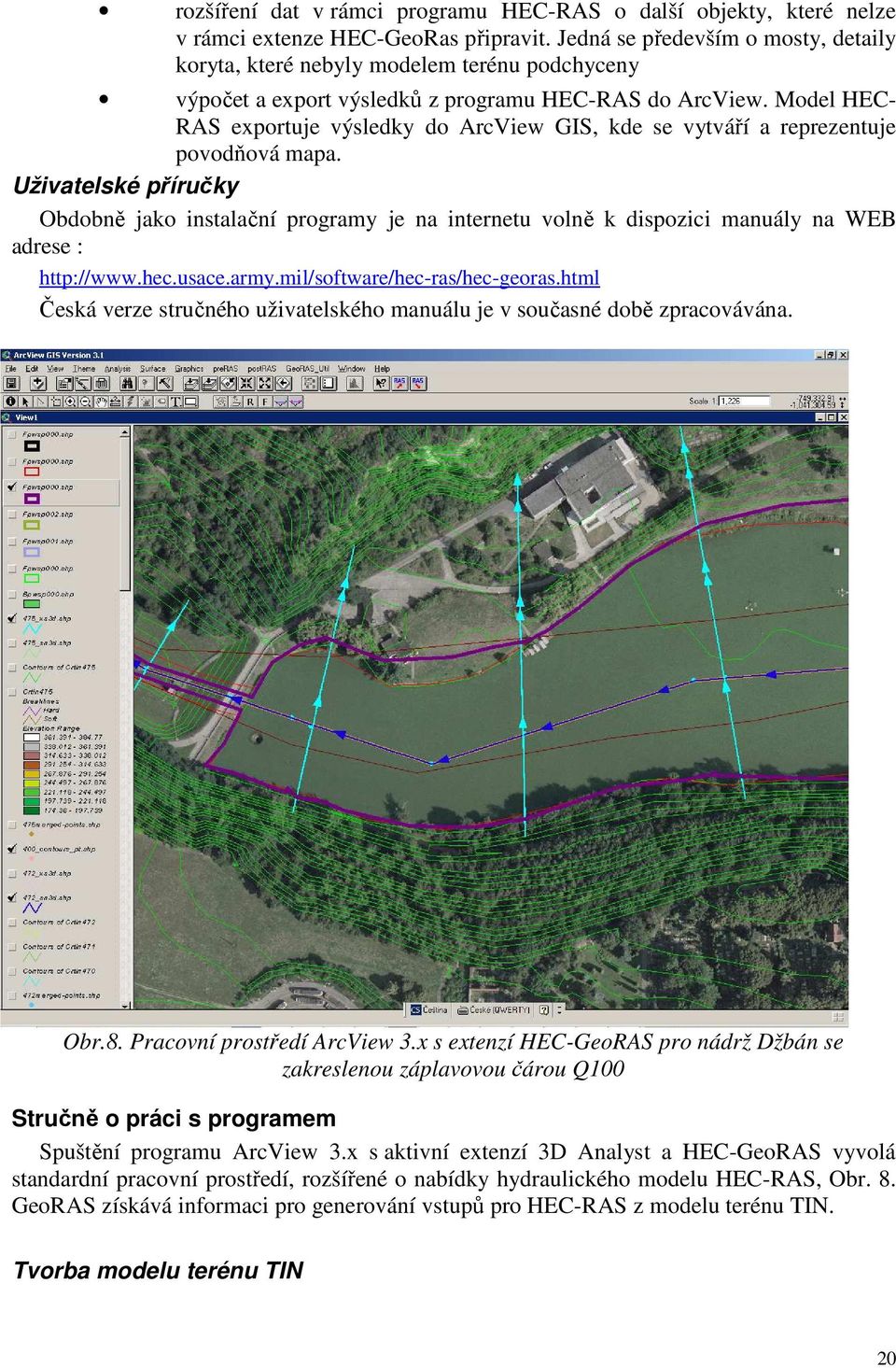Open the hec-georas.html web link

(x=319, y=278)
